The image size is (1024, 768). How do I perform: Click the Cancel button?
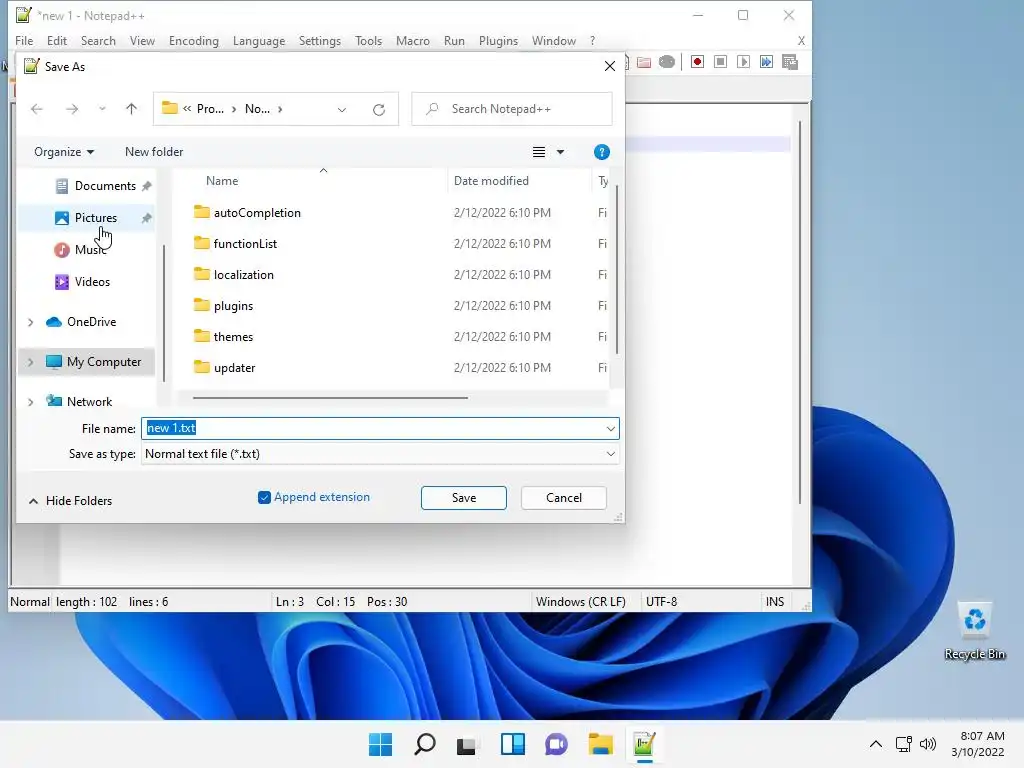tap(564, 498)
